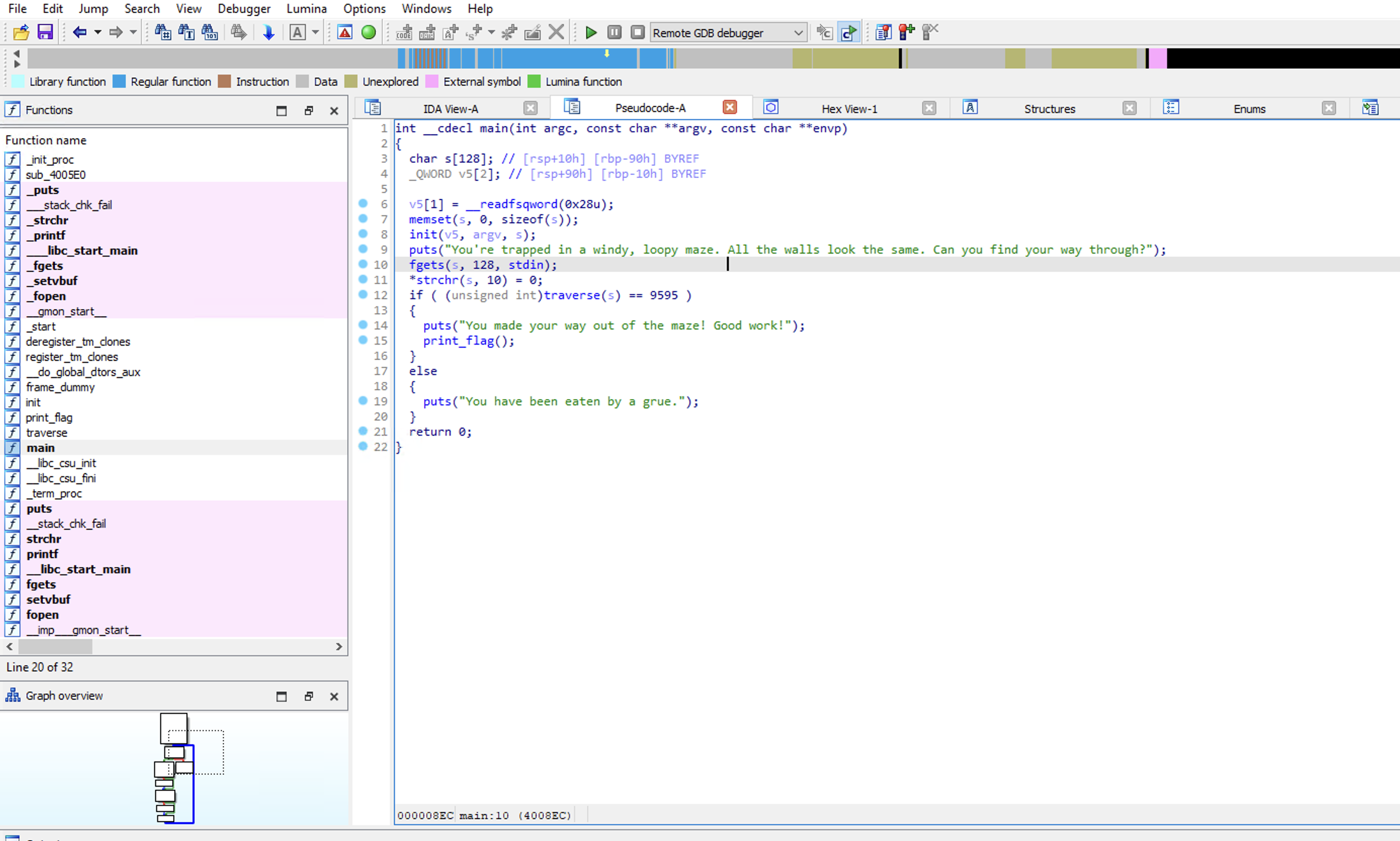Toggle breakpoint dot on line 15

pyautogui.click(x=363, y=340)
